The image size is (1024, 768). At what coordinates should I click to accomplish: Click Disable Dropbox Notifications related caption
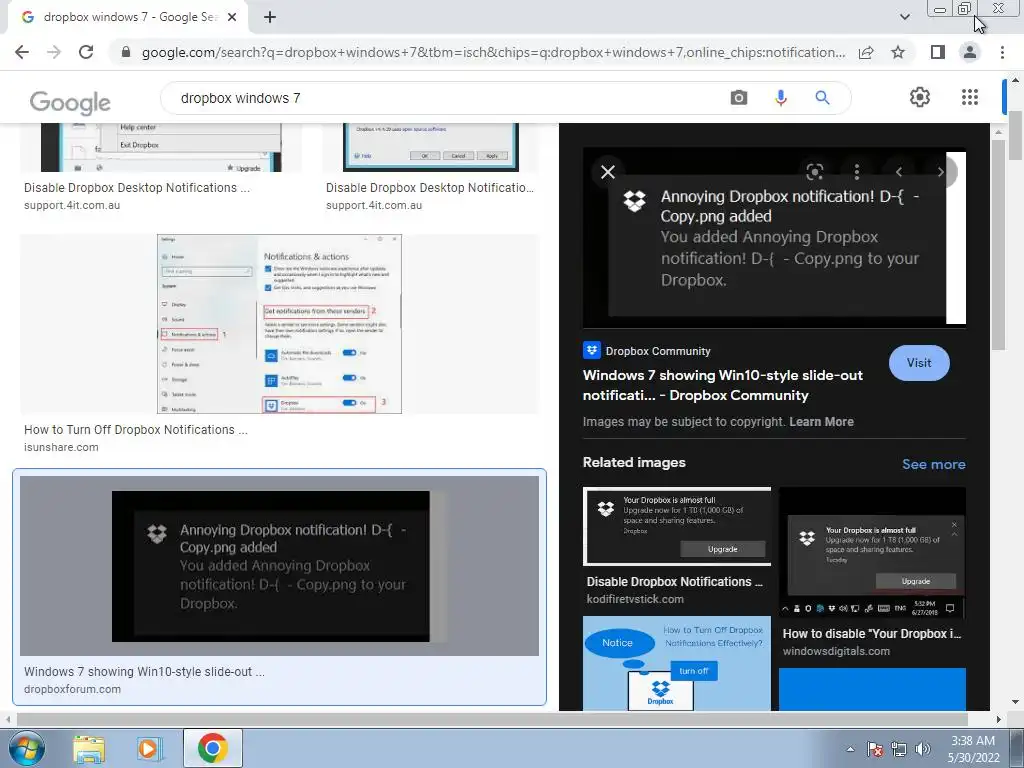tap(675, 582)
